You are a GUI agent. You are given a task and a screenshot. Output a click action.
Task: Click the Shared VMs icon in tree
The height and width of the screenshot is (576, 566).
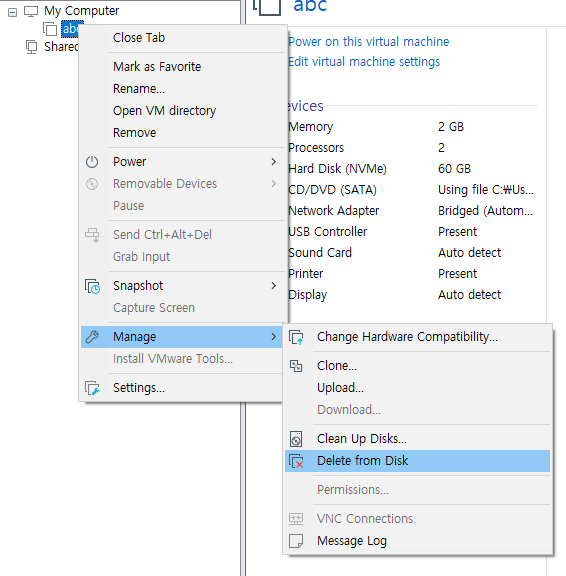pyautogui.click(x=32, y=47)
